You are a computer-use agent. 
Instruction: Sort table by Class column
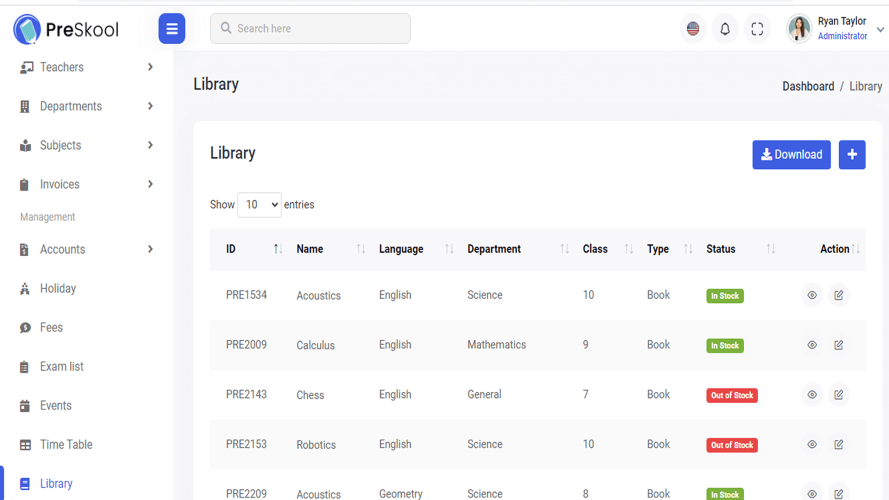pyautogui.click(x=629, y=249)
